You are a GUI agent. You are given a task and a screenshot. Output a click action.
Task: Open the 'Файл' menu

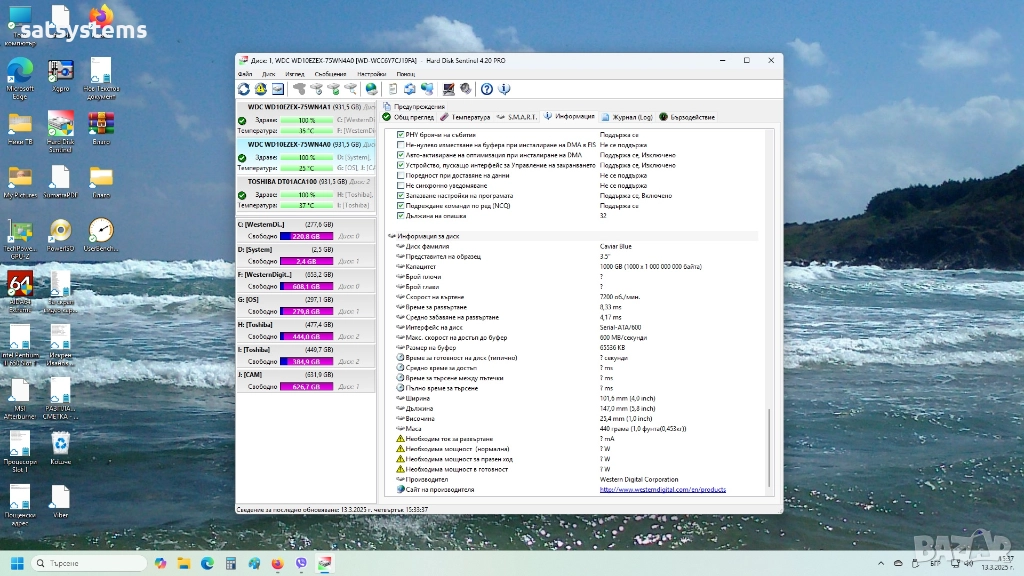(x=245, y=74)
